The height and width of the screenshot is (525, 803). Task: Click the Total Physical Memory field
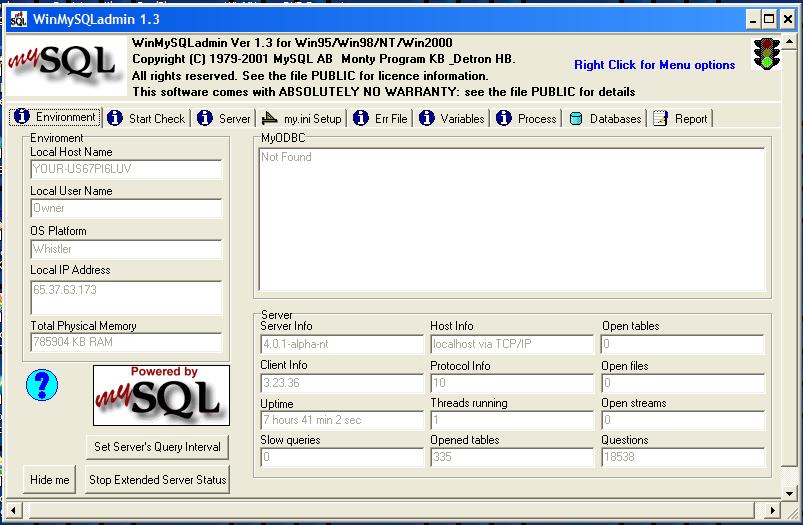click(126, 342)
